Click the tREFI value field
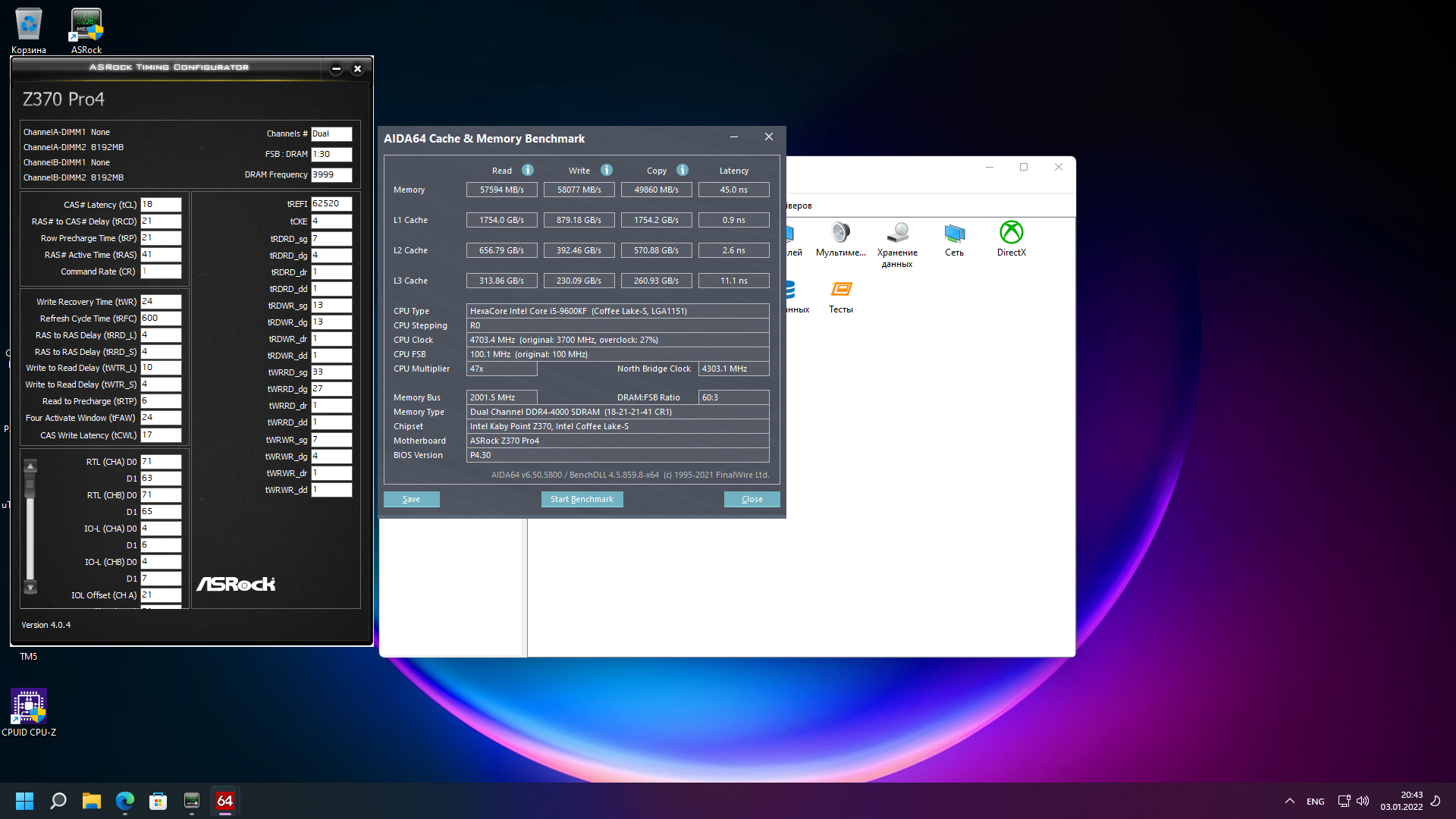Viewport: 1456px width, 819px height. pyautogui.click(x=331, y=204)
